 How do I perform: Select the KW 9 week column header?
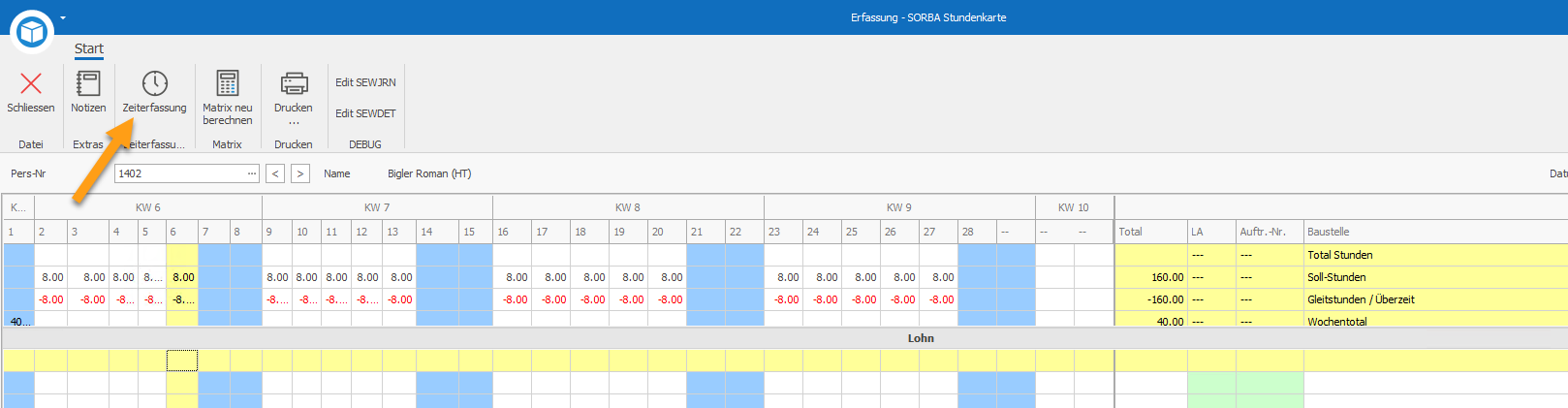(899, 207)
